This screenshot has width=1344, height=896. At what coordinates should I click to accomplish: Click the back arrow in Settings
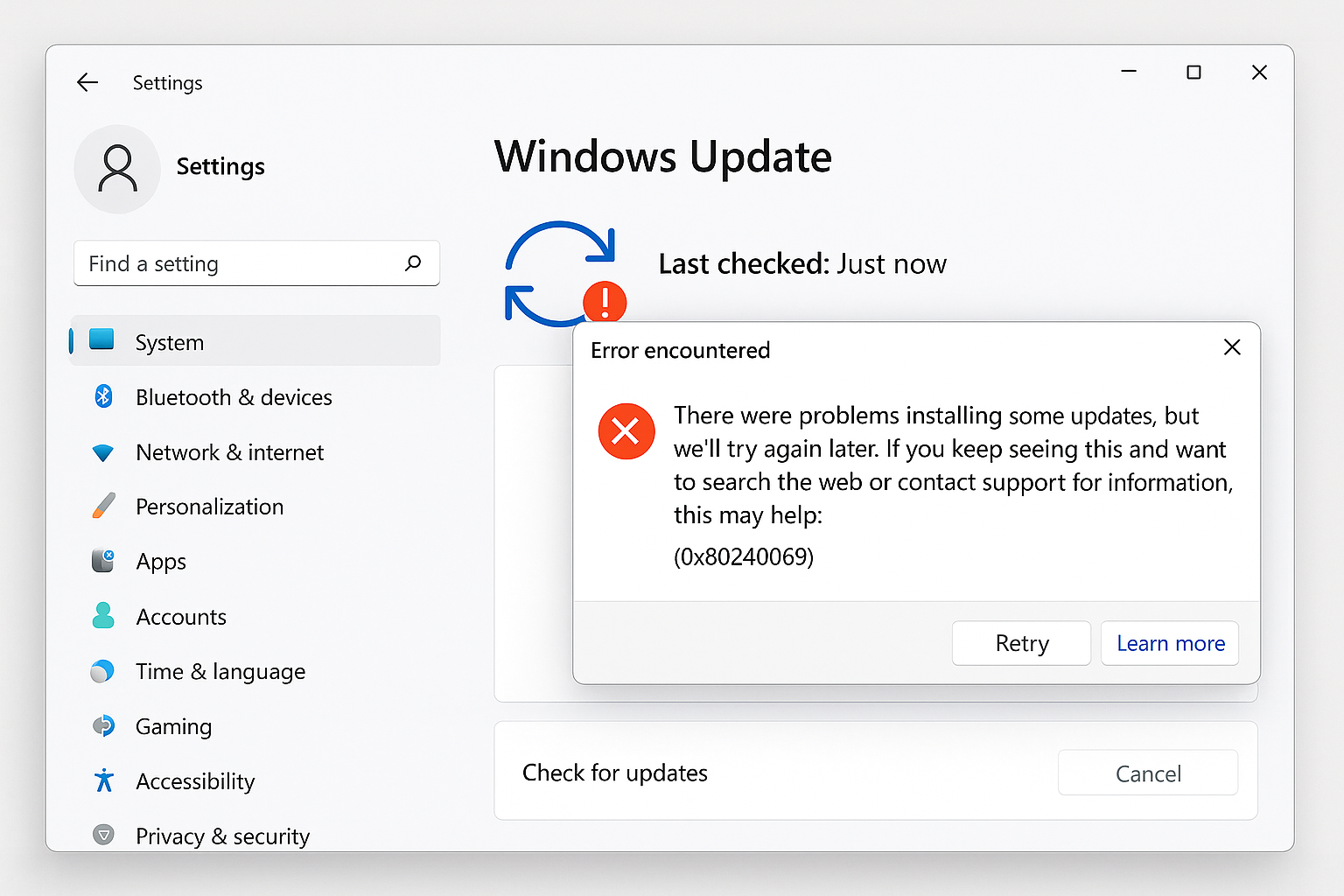tap(87, 81)
